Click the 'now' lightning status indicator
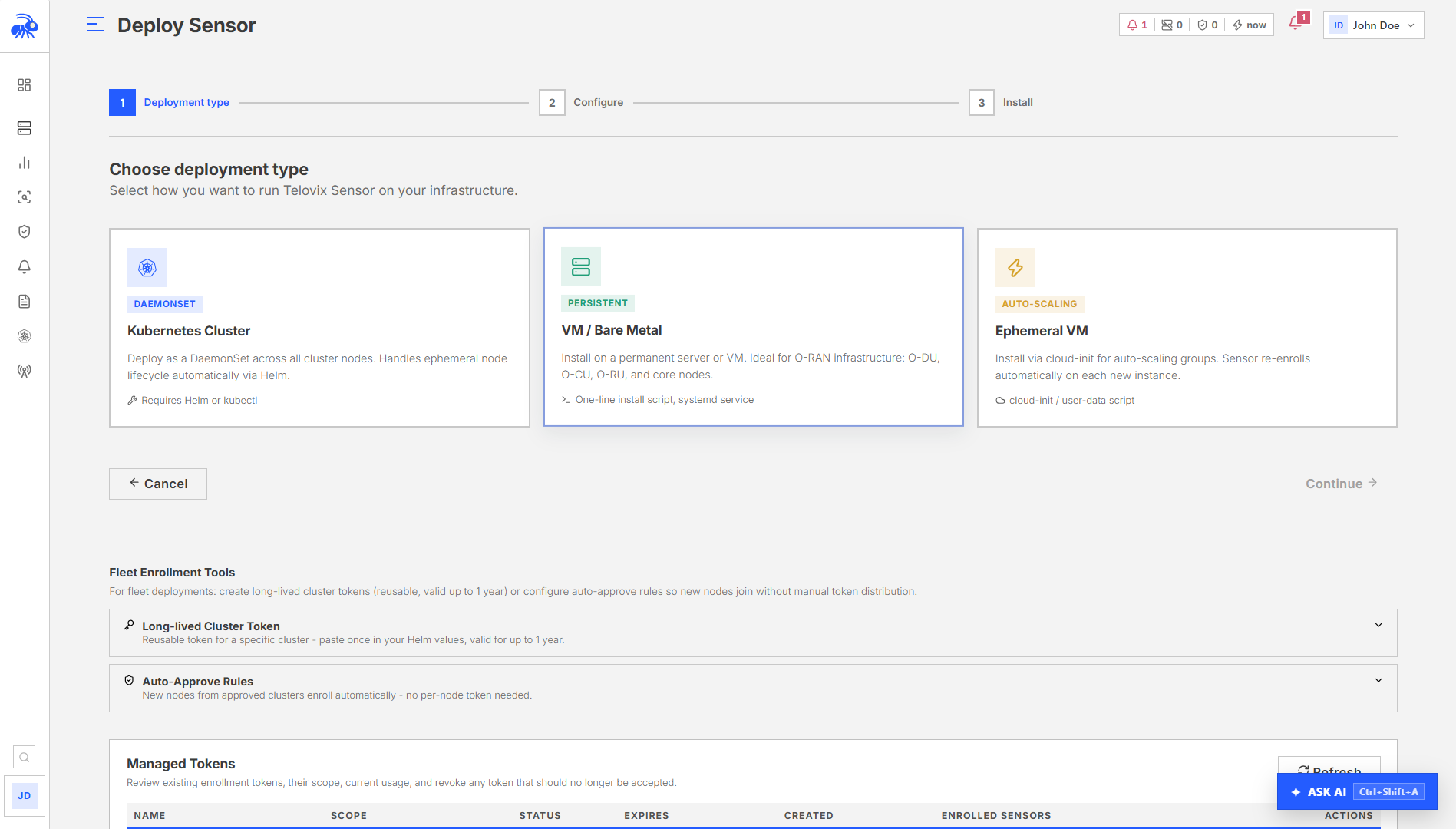The width and height of the screenshot is (1456, 829). (x=1250, y=25)
